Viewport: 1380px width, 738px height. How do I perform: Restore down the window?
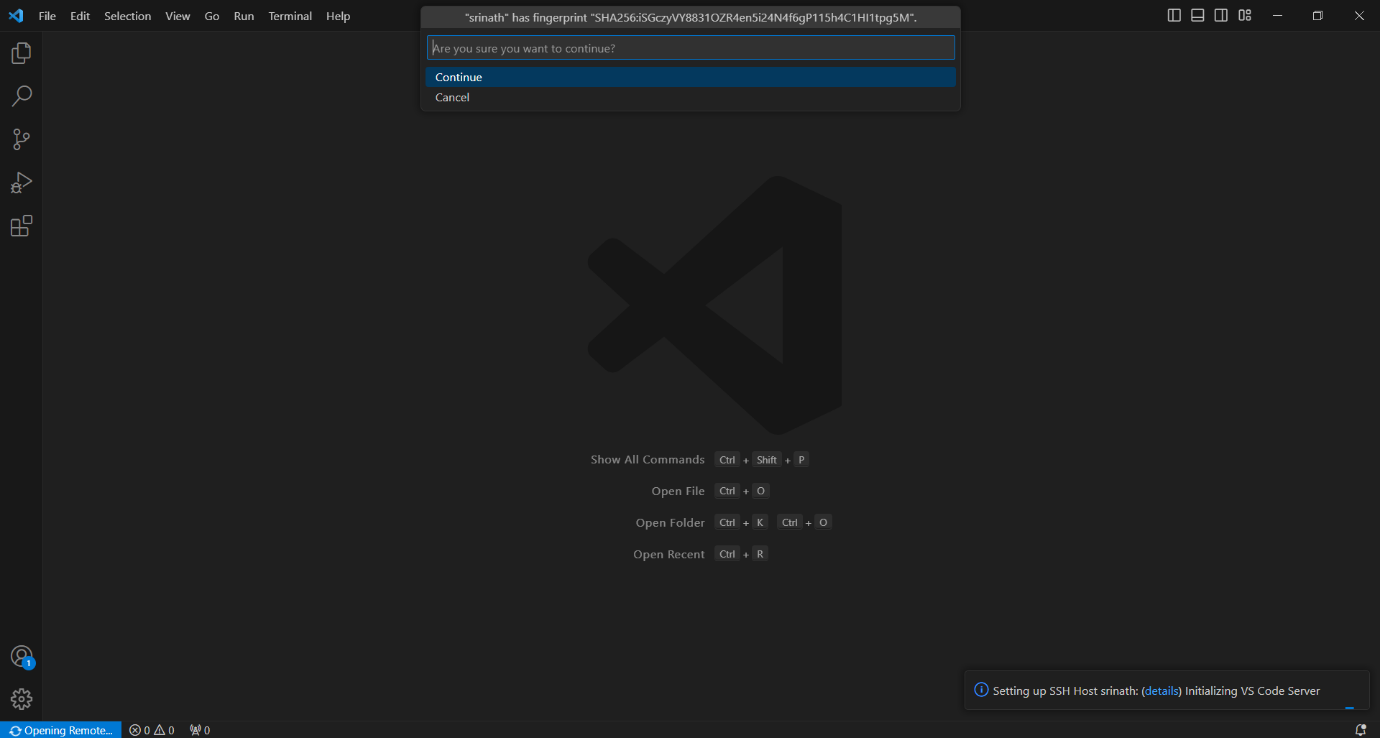point(1318,15)
